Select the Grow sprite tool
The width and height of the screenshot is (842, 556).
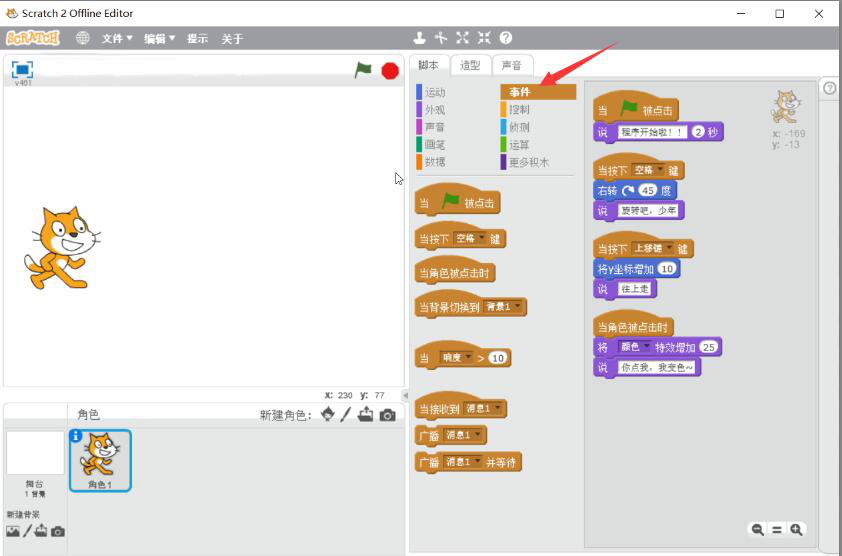click(x=462, y=38)
